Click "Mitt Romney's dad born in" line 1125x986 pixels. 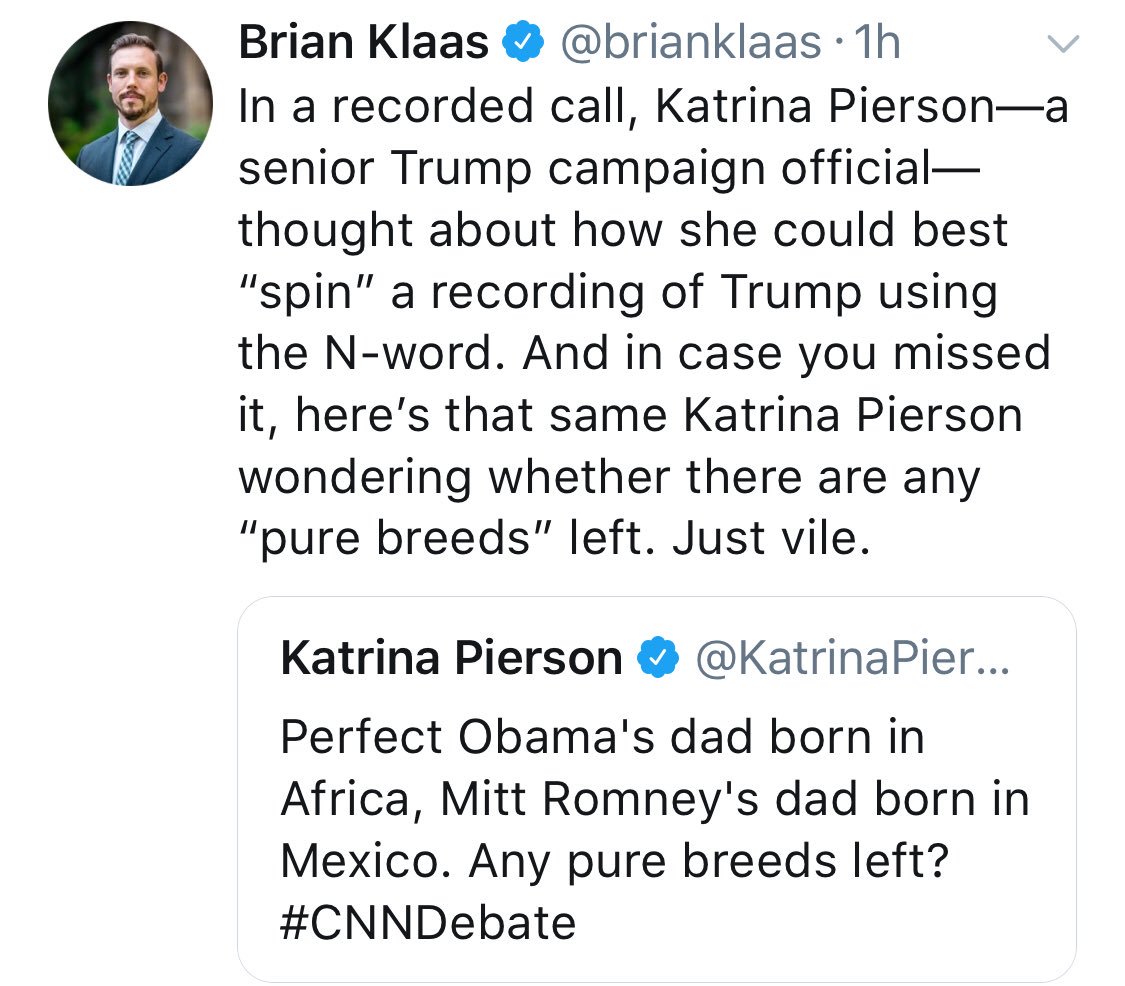[x=734, y=799]
